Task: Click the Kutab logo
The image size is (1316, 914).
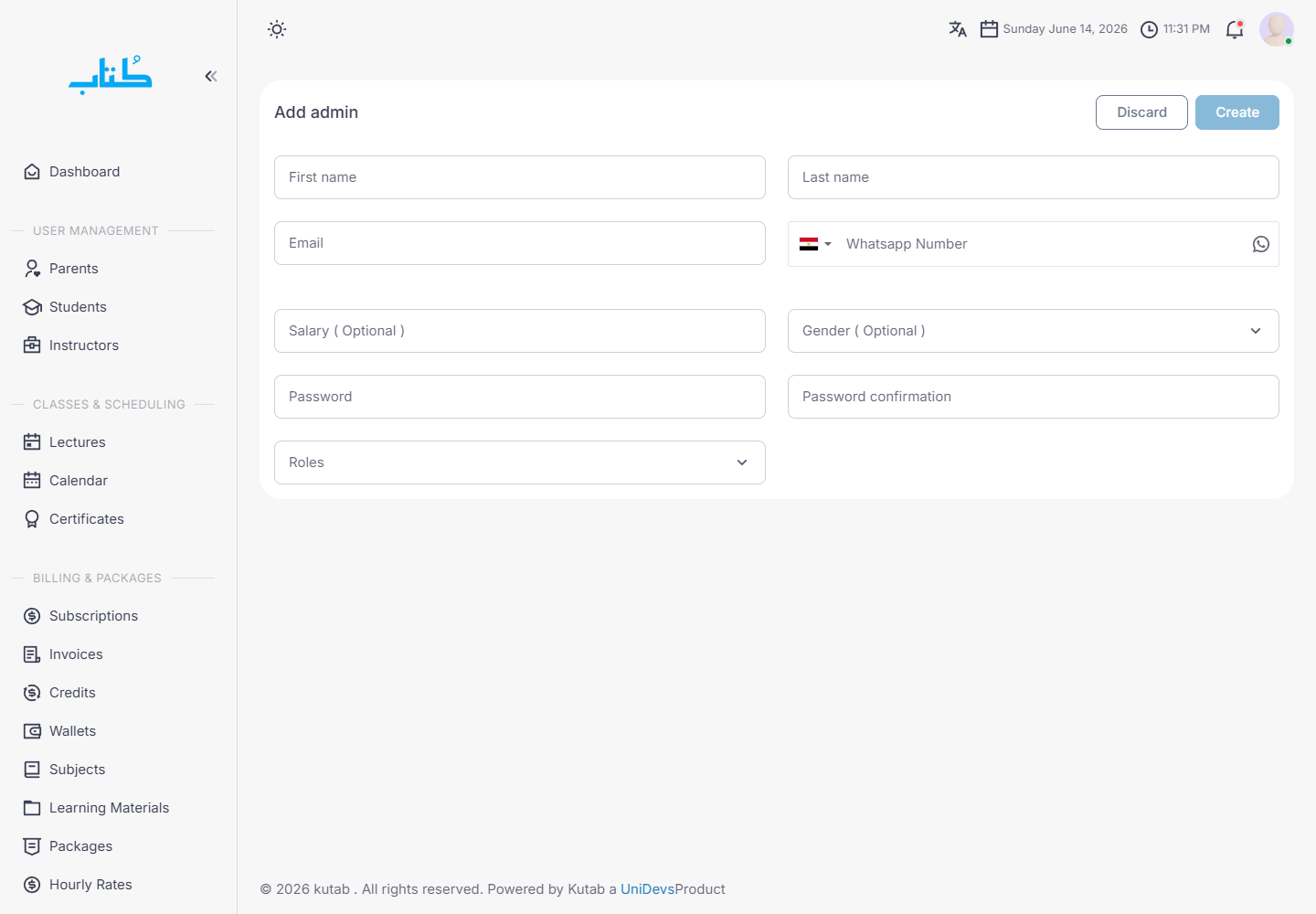Action: tap(111, 75)
